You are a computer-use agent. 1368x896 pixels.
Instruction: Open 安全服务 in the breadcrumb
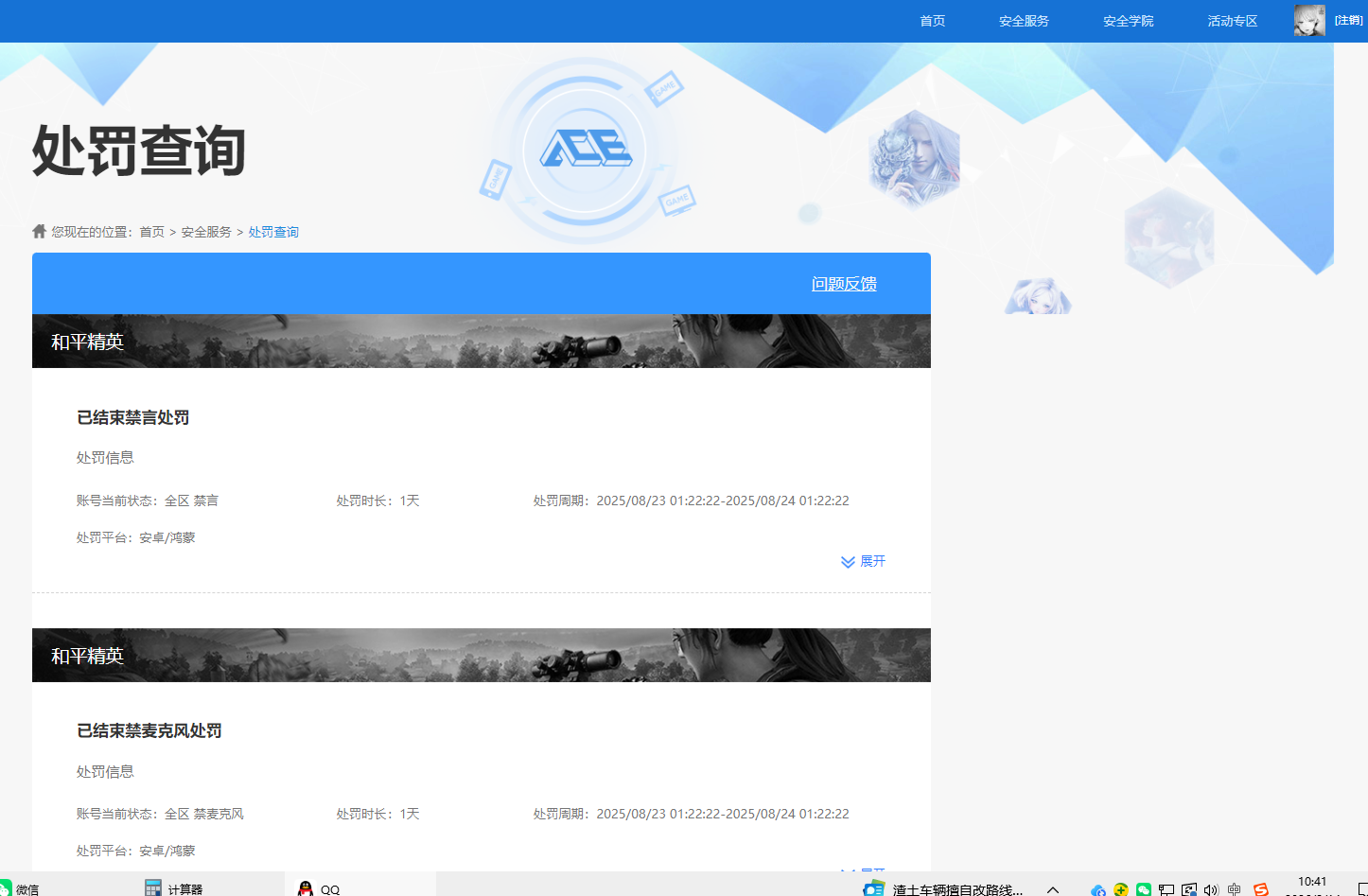point(206,232)
